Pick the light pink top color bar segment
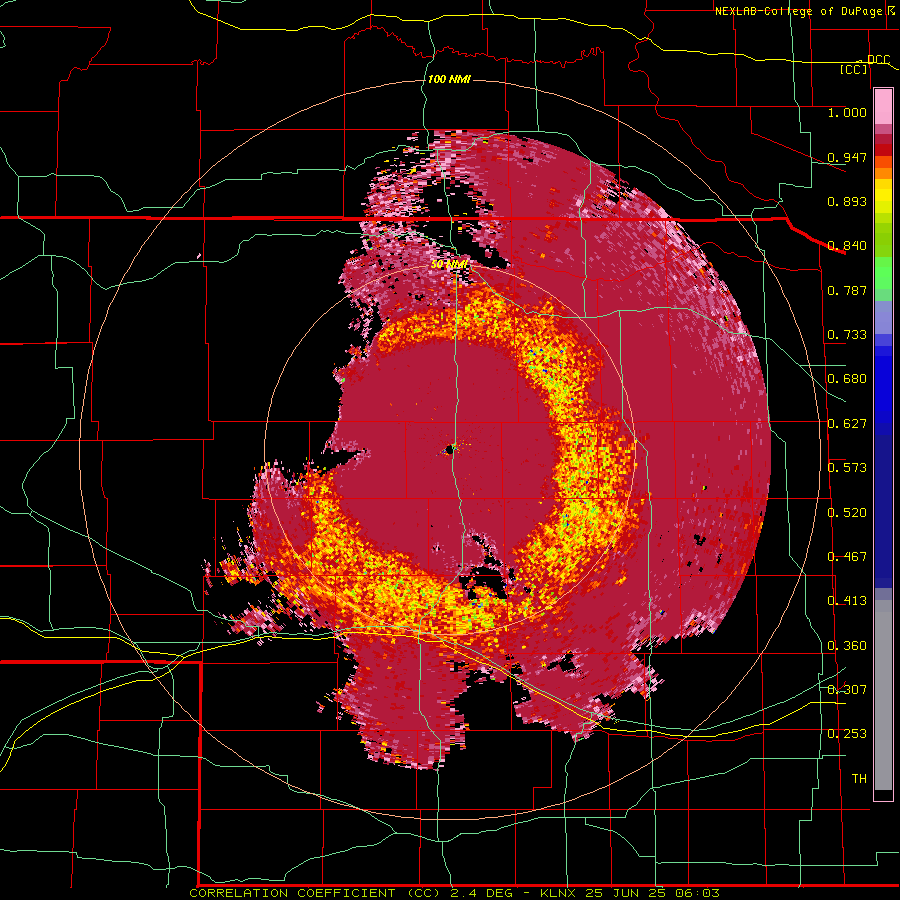 (883, 107)
